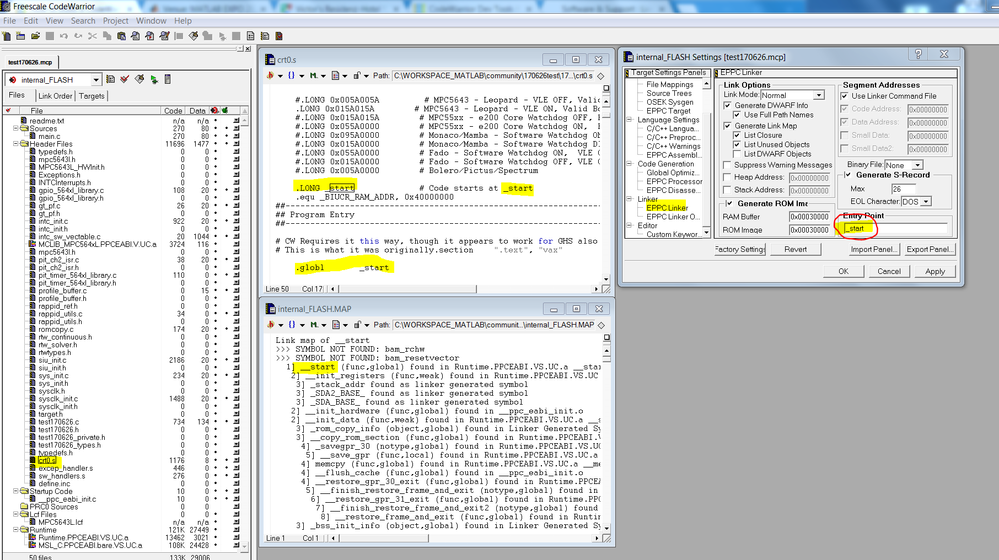Open the Search menu
This screenshot has width=999, height=560.
(x=83, y=20)
